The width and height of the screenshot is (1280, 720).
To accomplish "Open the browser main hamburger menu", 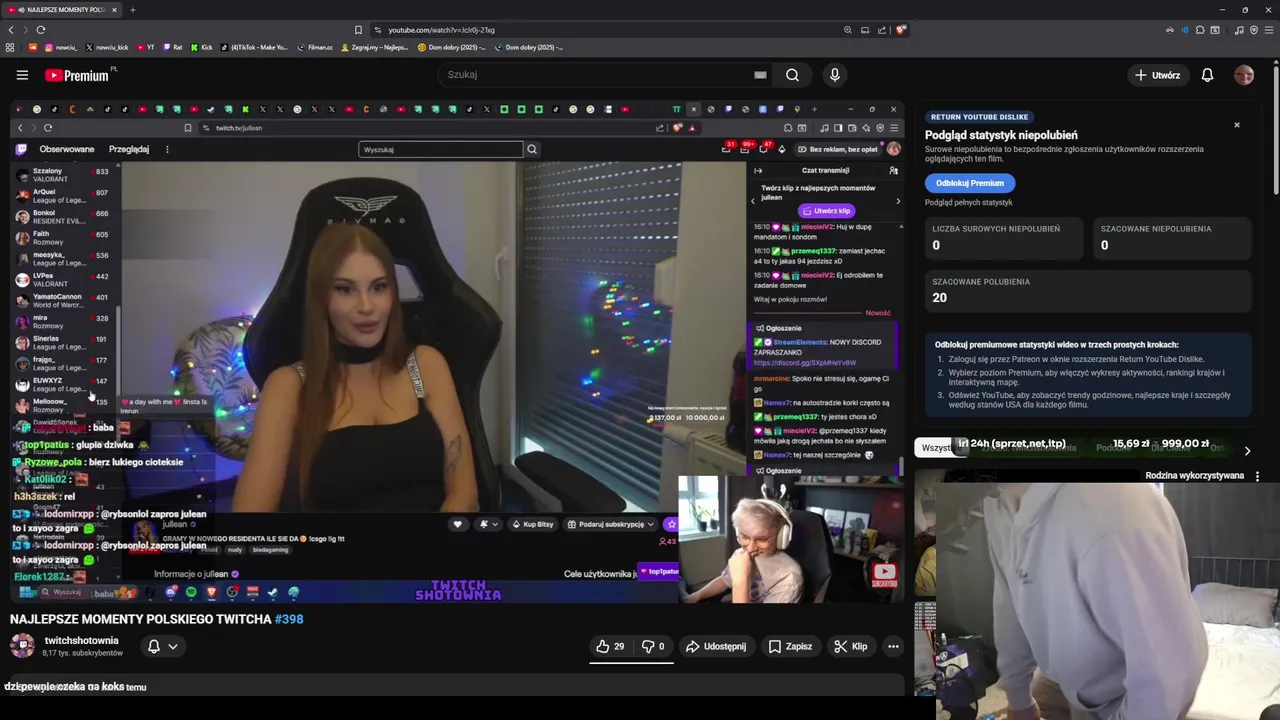I will [1268, 30].
